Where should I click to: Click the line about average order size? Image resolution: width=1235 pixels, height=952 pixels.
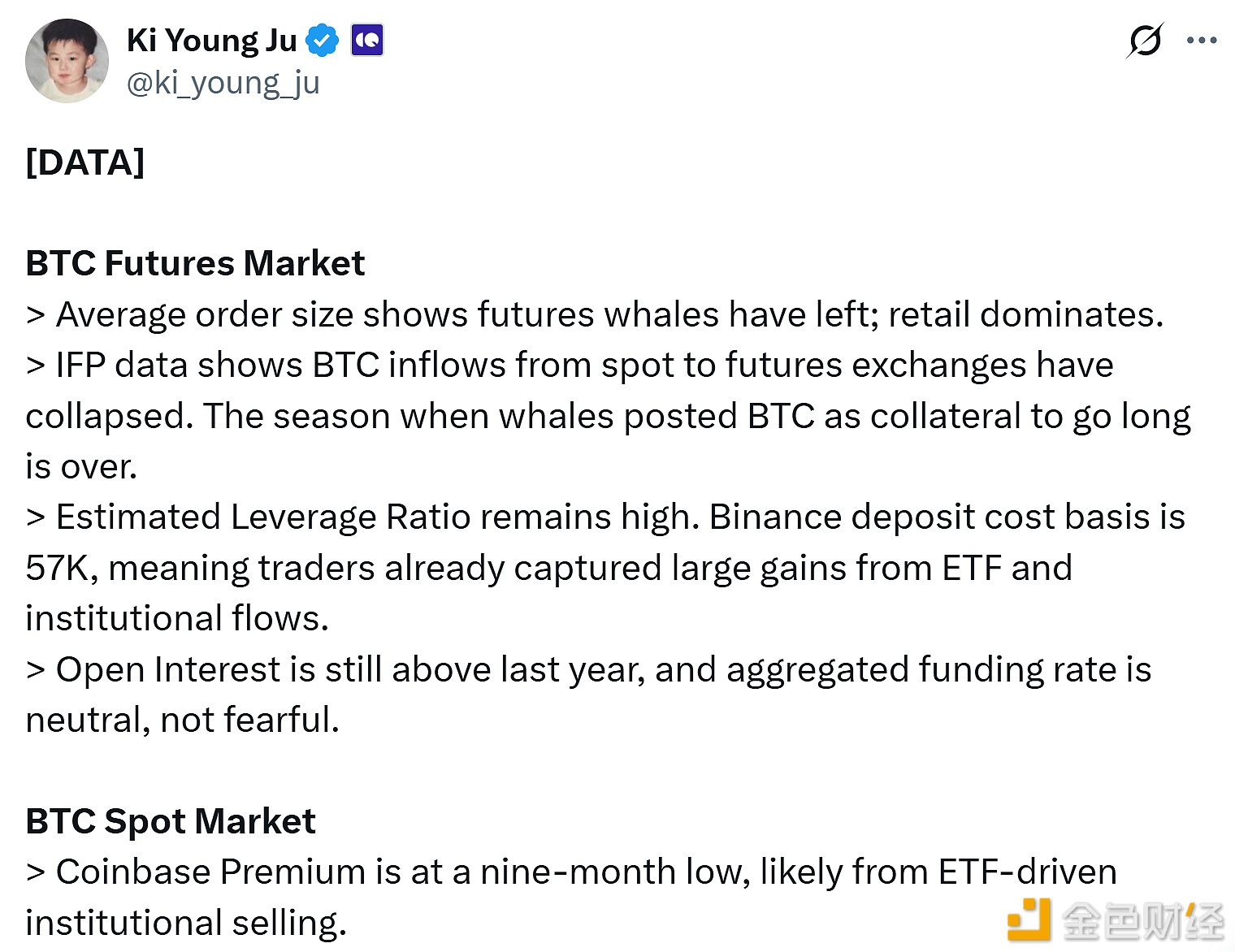coord(595,314)
